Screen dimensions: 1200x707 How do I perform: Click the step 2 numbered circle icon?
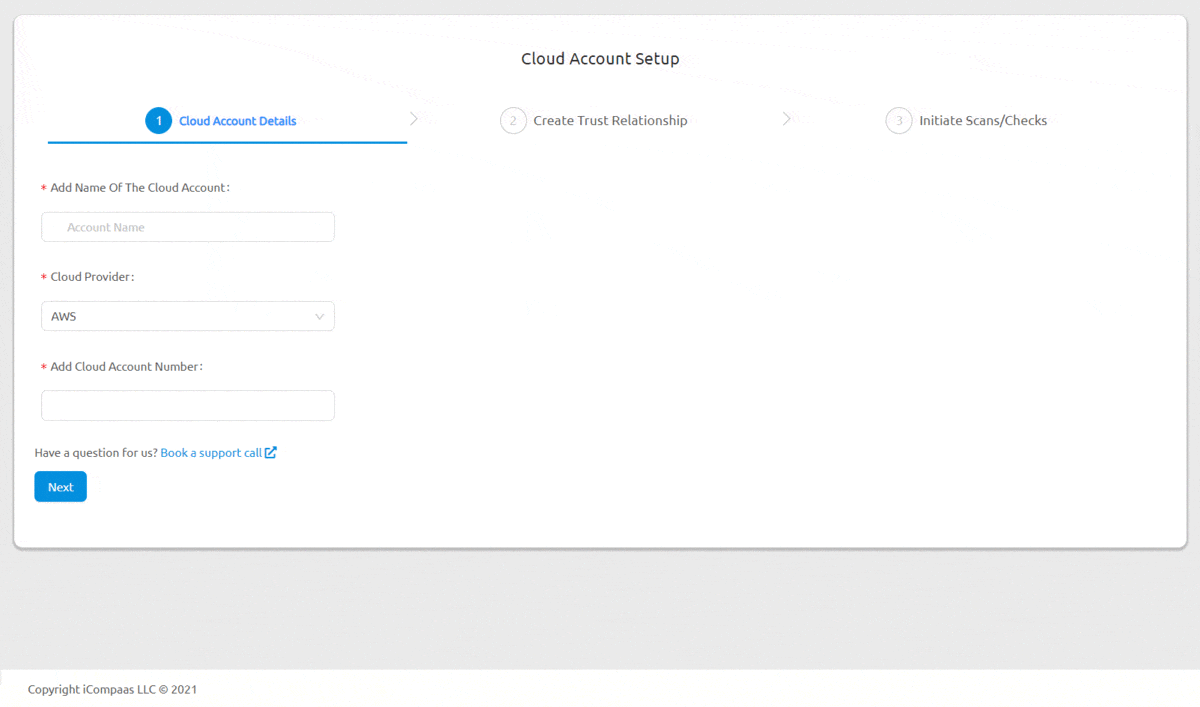(513, 120)
